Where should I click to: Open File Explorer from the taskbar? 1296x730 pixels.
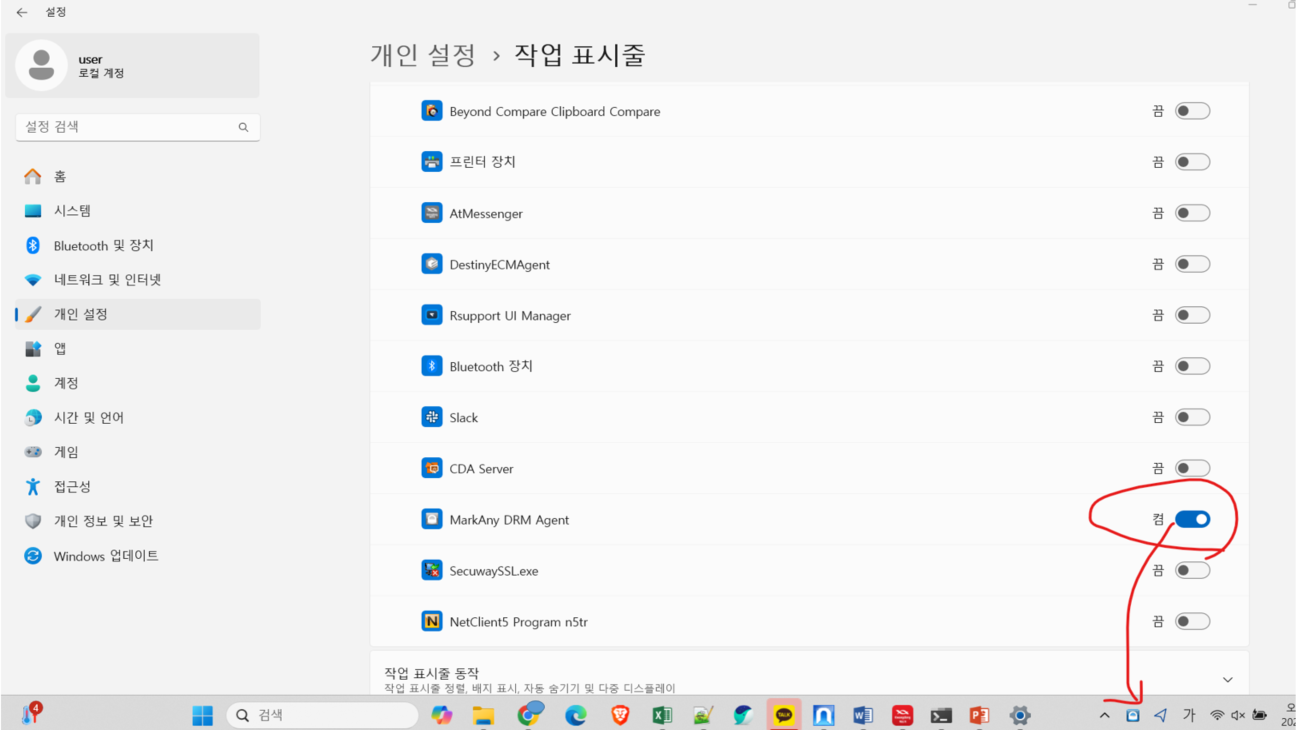pyautogui.click(x=484, y=715)
